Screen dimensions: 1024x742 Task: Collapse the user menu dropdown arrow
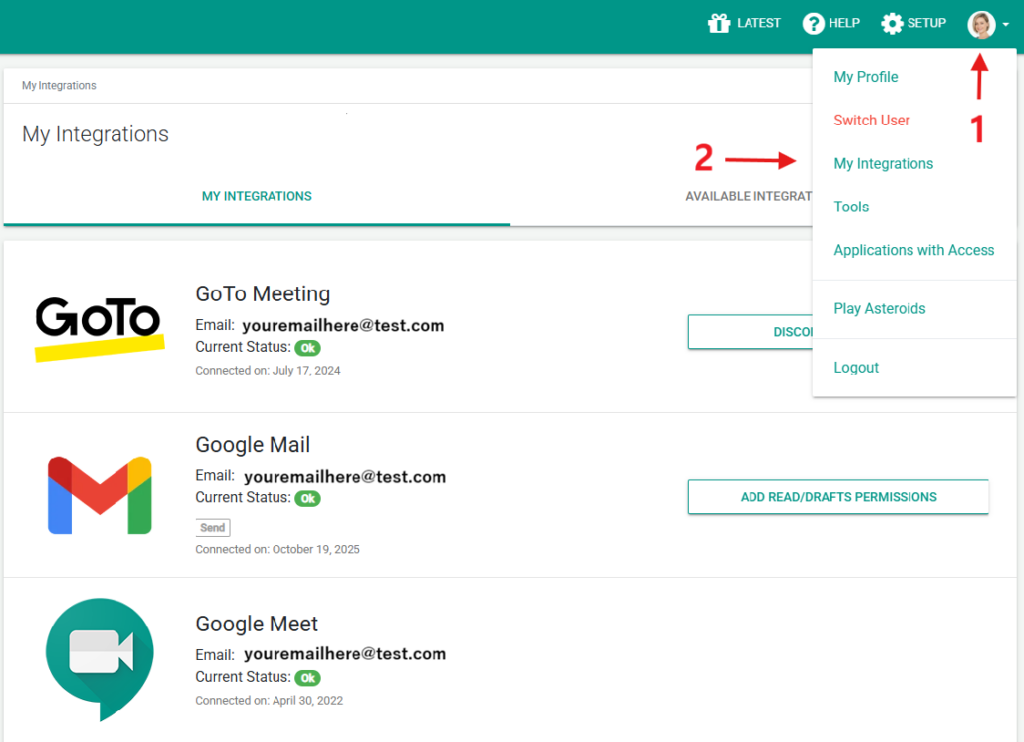click(1005, 27)
